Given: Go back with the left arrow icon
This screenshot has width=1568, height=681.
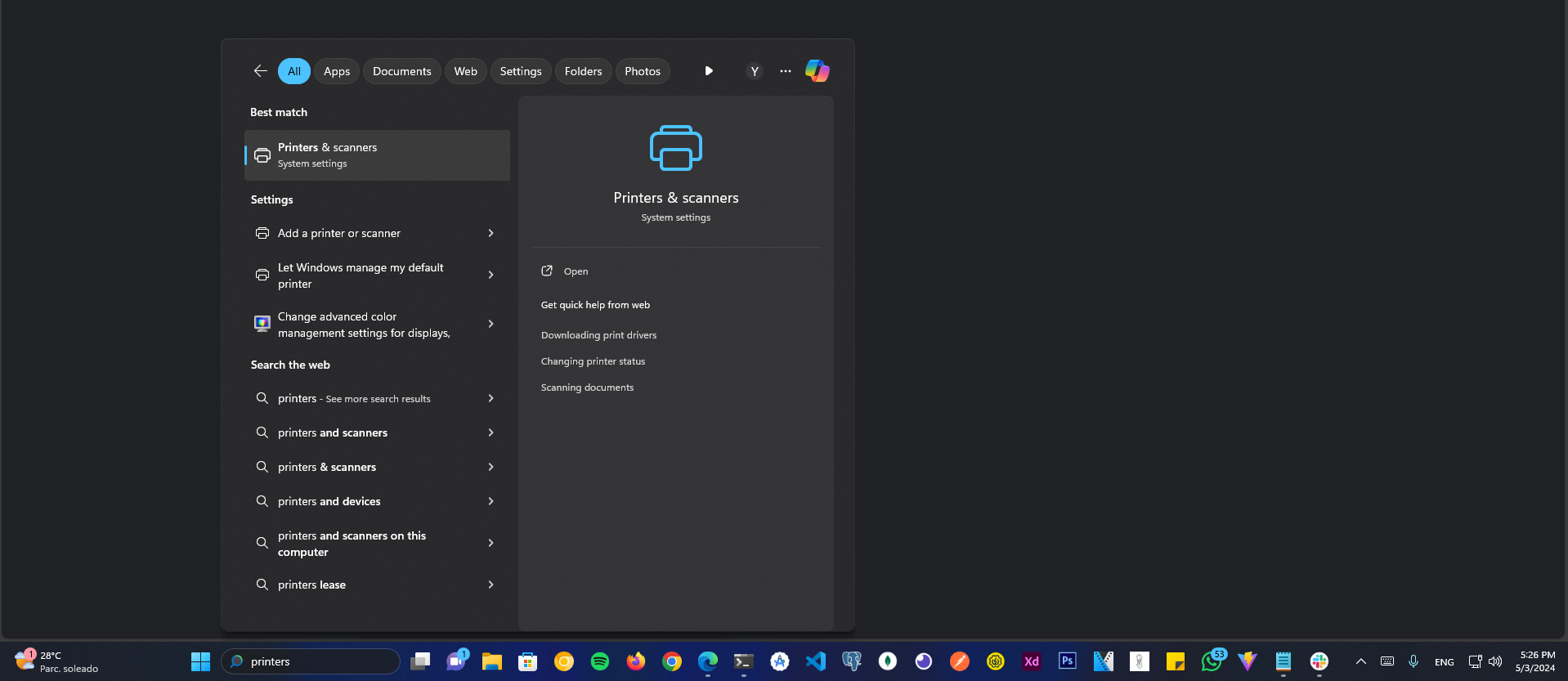Looking at the screenshot, I should point(260,71).
